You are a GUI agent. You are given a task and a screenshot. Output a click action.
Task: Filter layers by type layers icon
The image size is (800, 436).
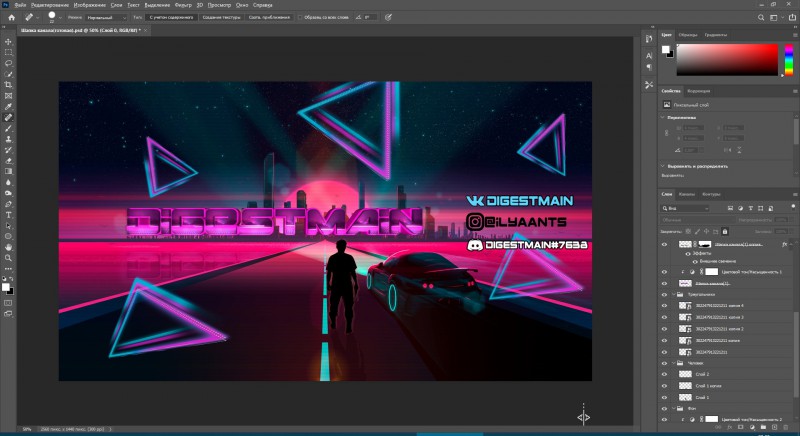click(x=751, y=208)
